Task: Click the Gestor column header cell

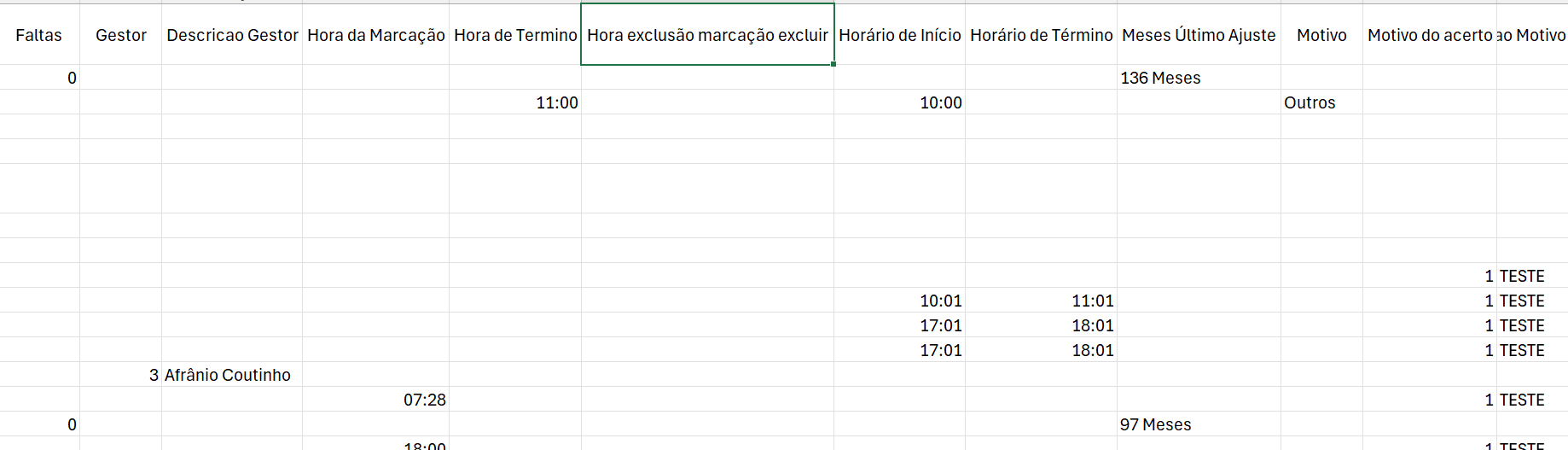Action: coord(120,35)
